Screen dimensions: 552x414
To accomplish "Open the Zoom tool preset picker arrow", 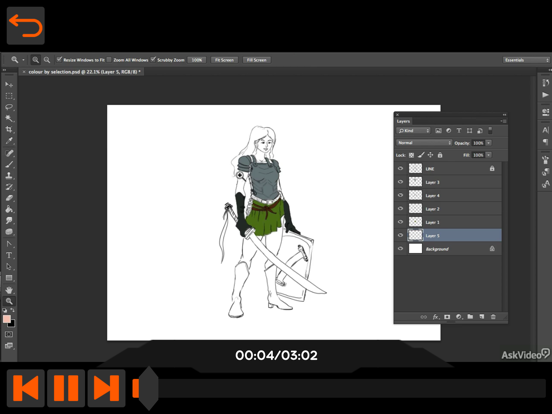I will coord(23,60).
